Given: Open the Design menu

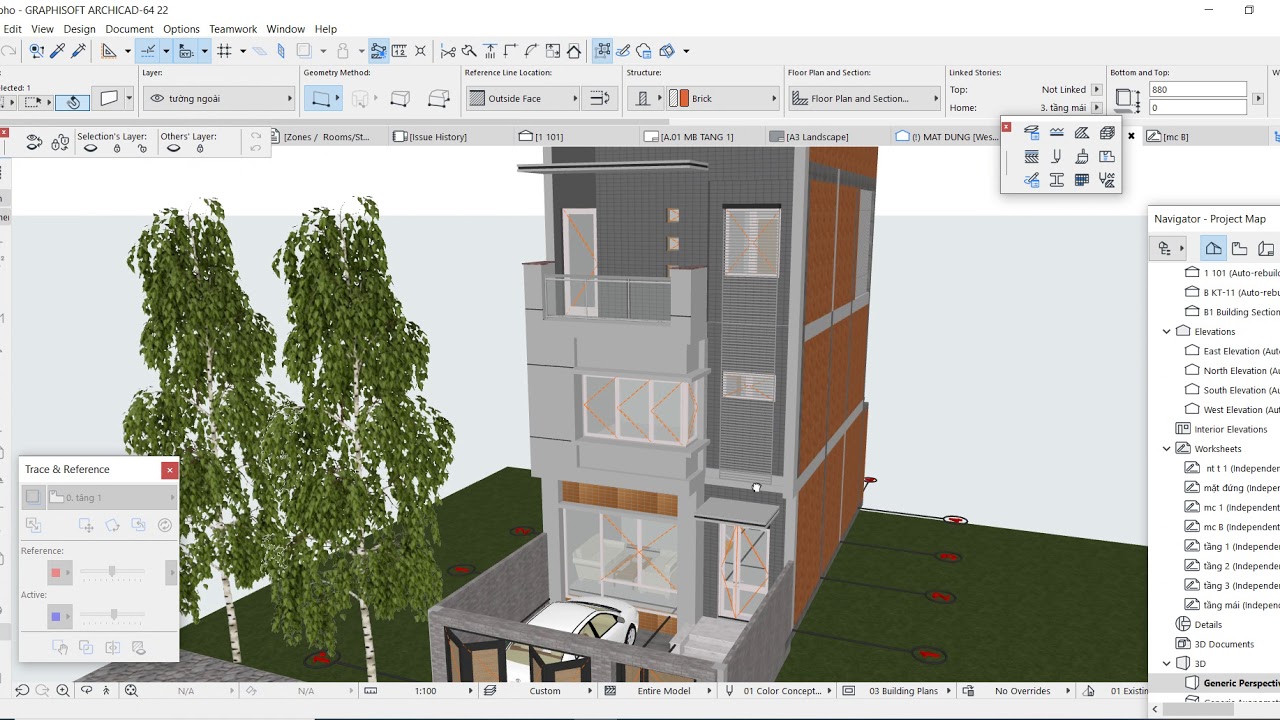Looking at the screenshot, I should point(79,29).
